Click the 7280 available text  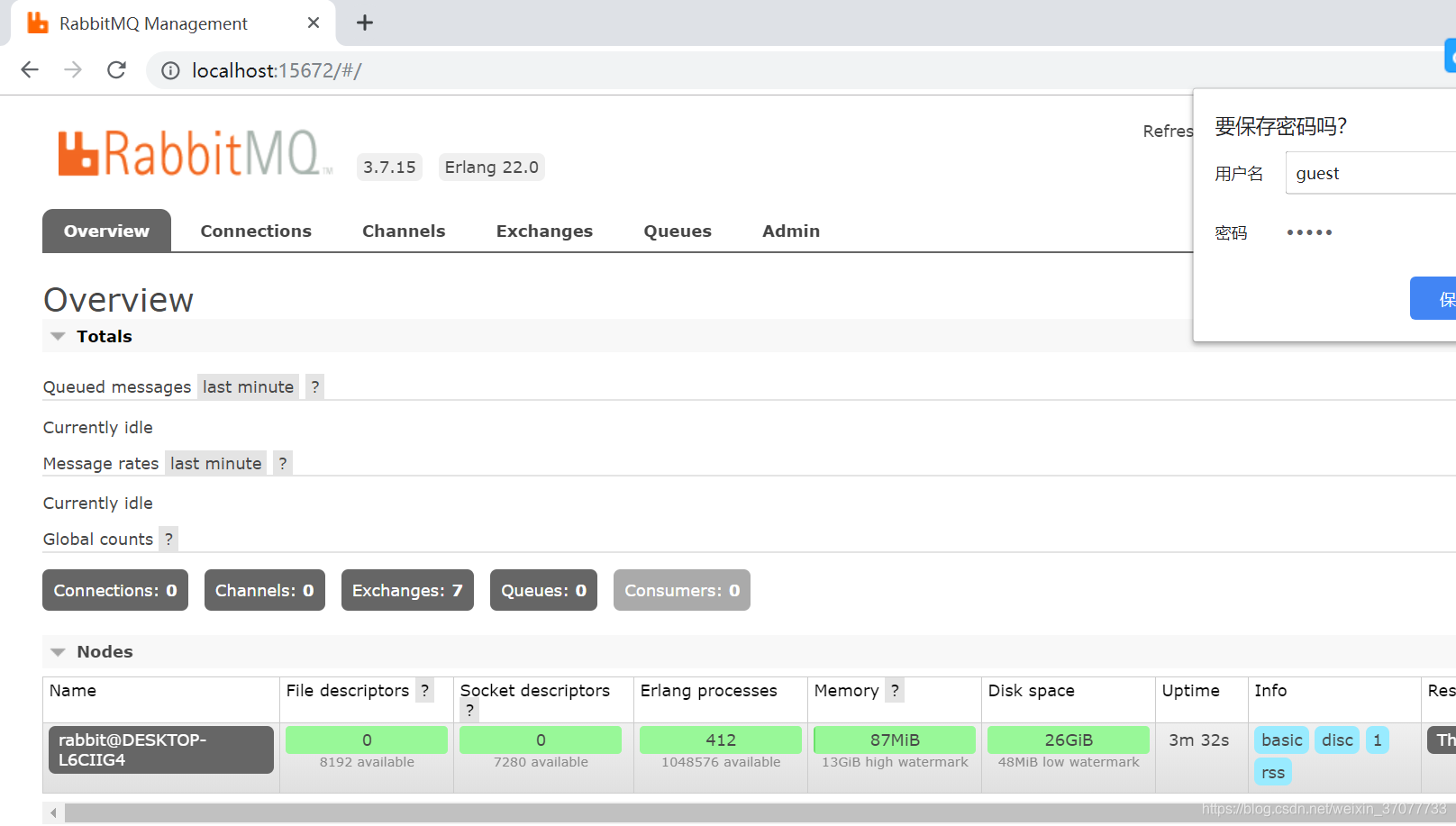pyautogui.click(x=541, y=762)
